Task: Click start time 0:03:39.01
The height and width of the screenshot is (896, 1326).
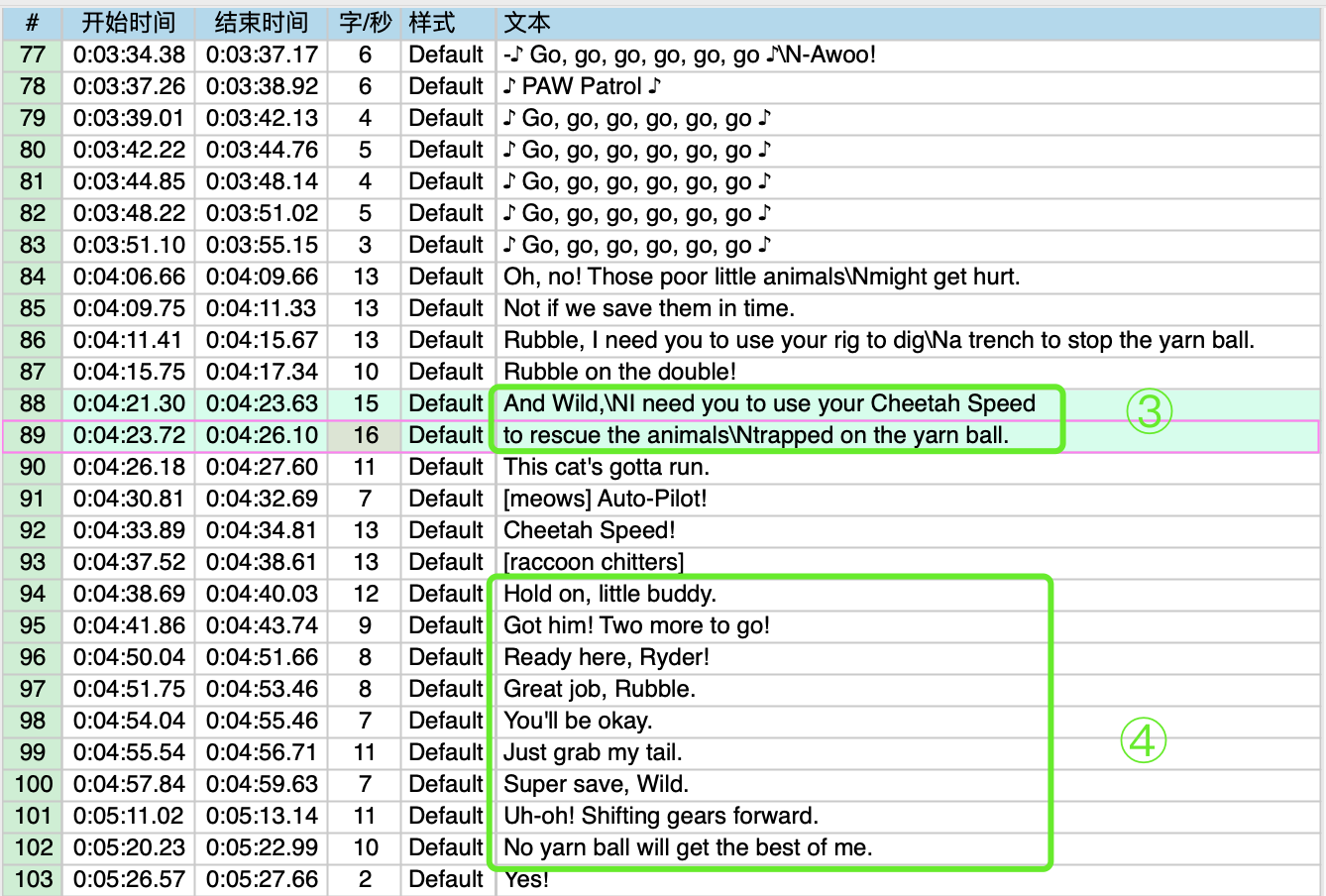Action: (129, 118)
